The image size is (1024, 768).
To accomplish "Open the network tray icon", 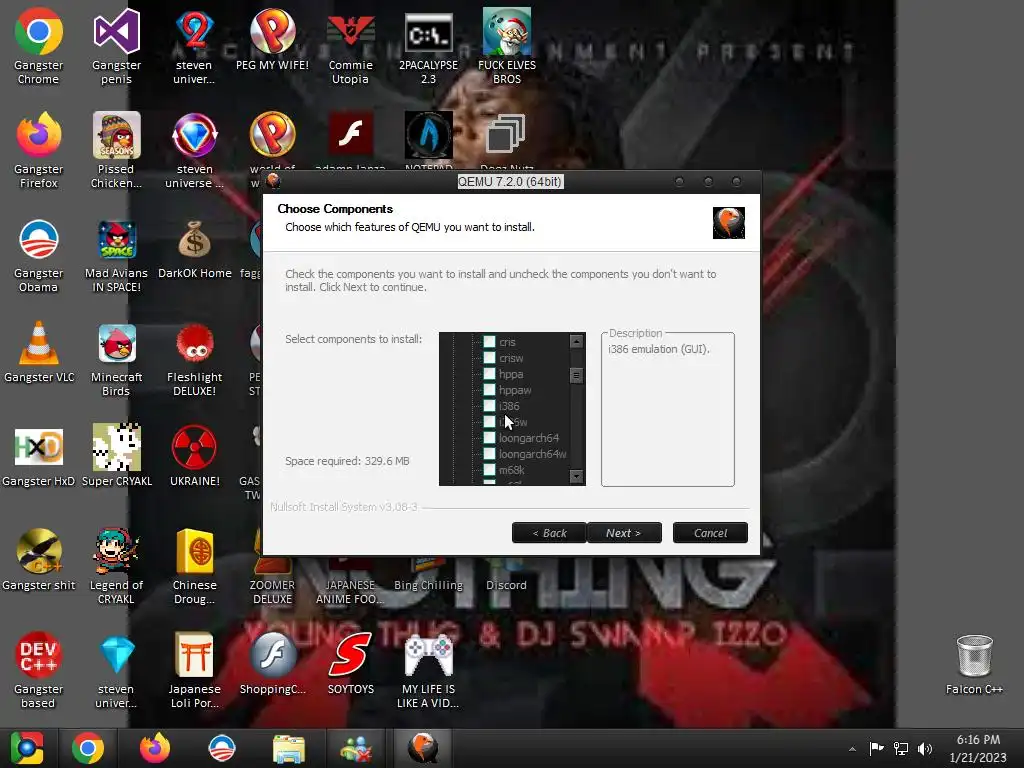I will (901, 749).
